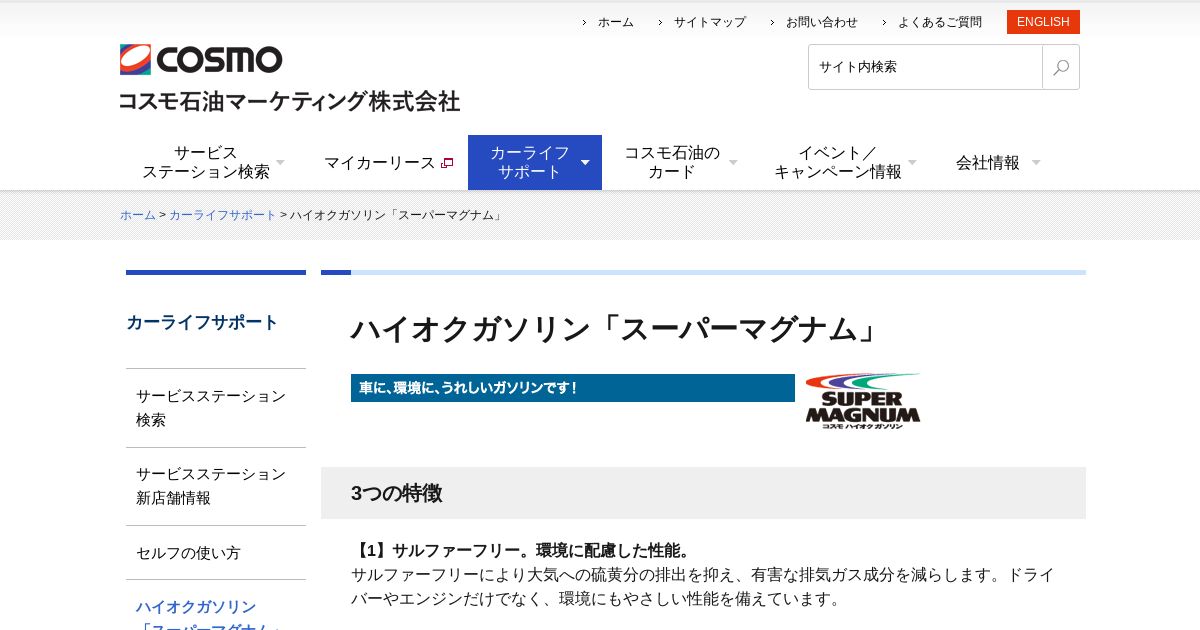Open the top ホーム utility link
1200x630 pixels.
tap(615, 22)
